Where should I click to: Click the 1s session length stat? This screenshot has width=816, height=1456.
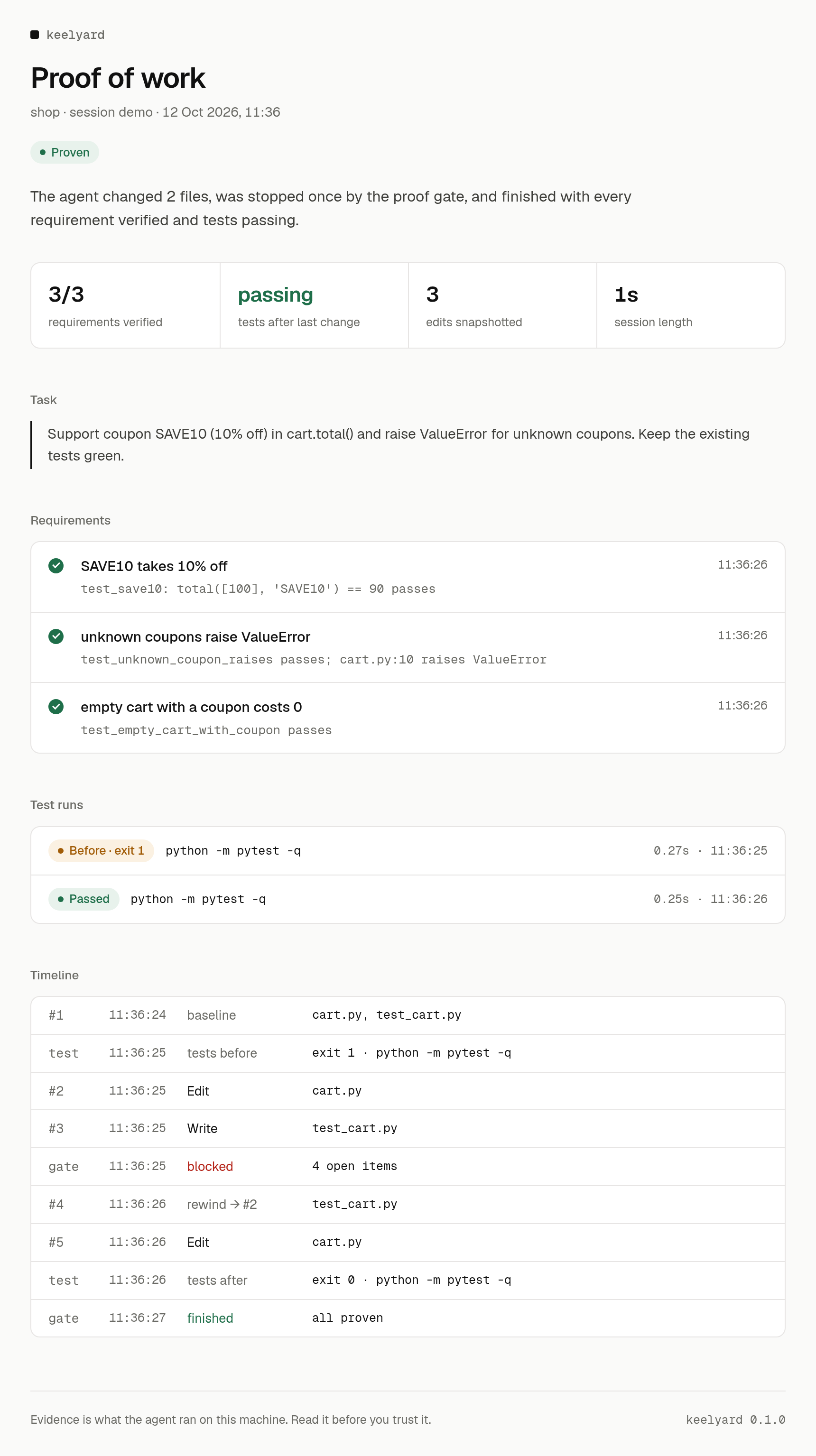pos(690,305)
